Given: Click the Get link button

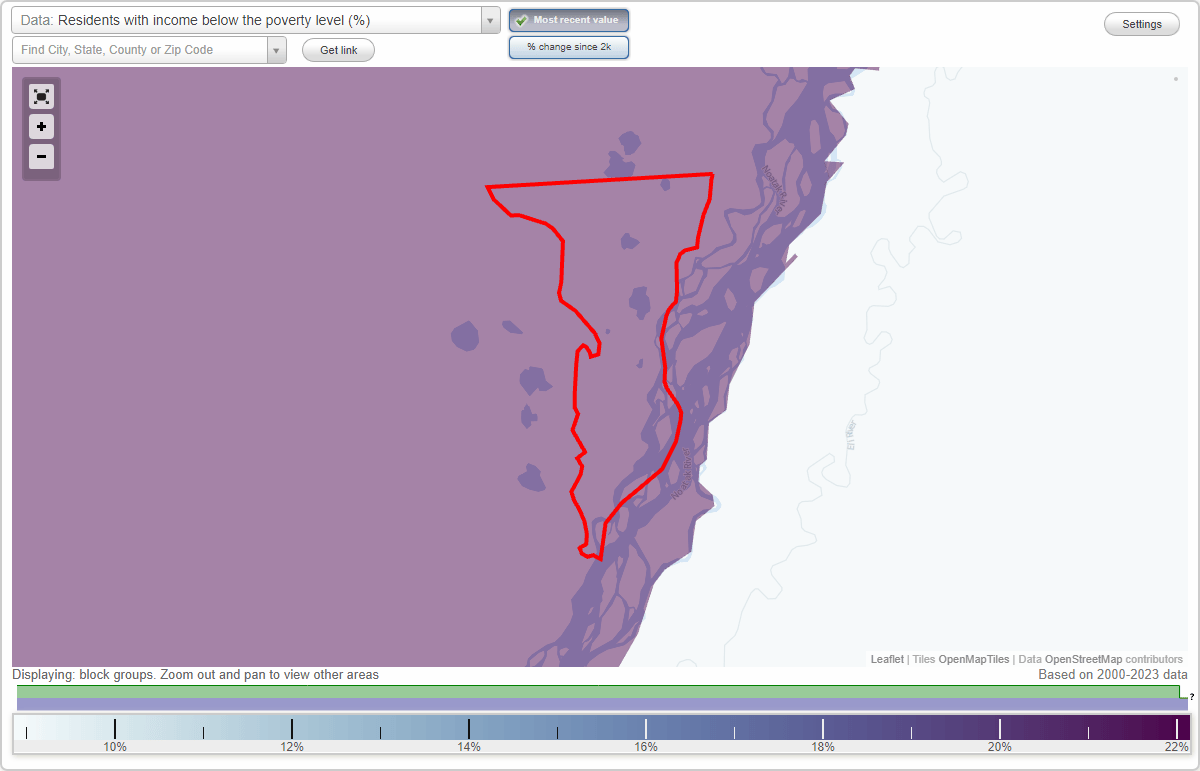Looking at the screenshot, I should point(338,50).
